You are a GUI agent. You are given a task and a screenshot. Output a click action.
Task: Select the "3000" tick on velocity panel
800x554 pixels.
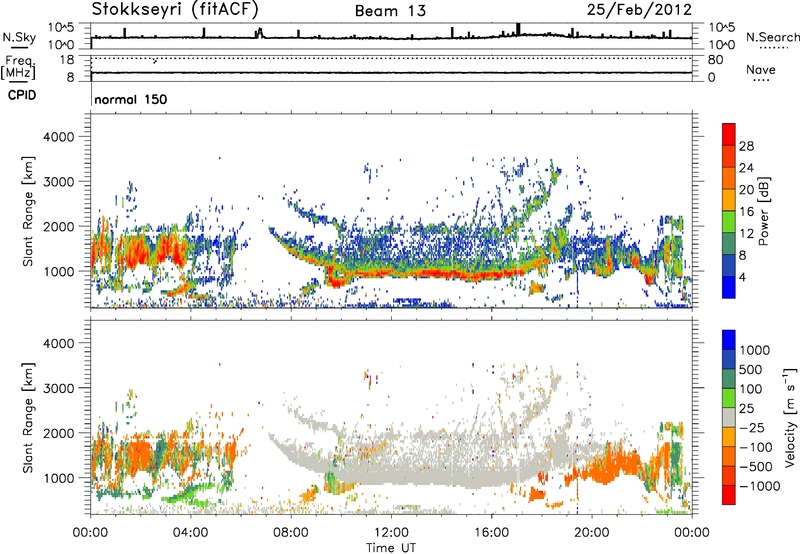59,388
